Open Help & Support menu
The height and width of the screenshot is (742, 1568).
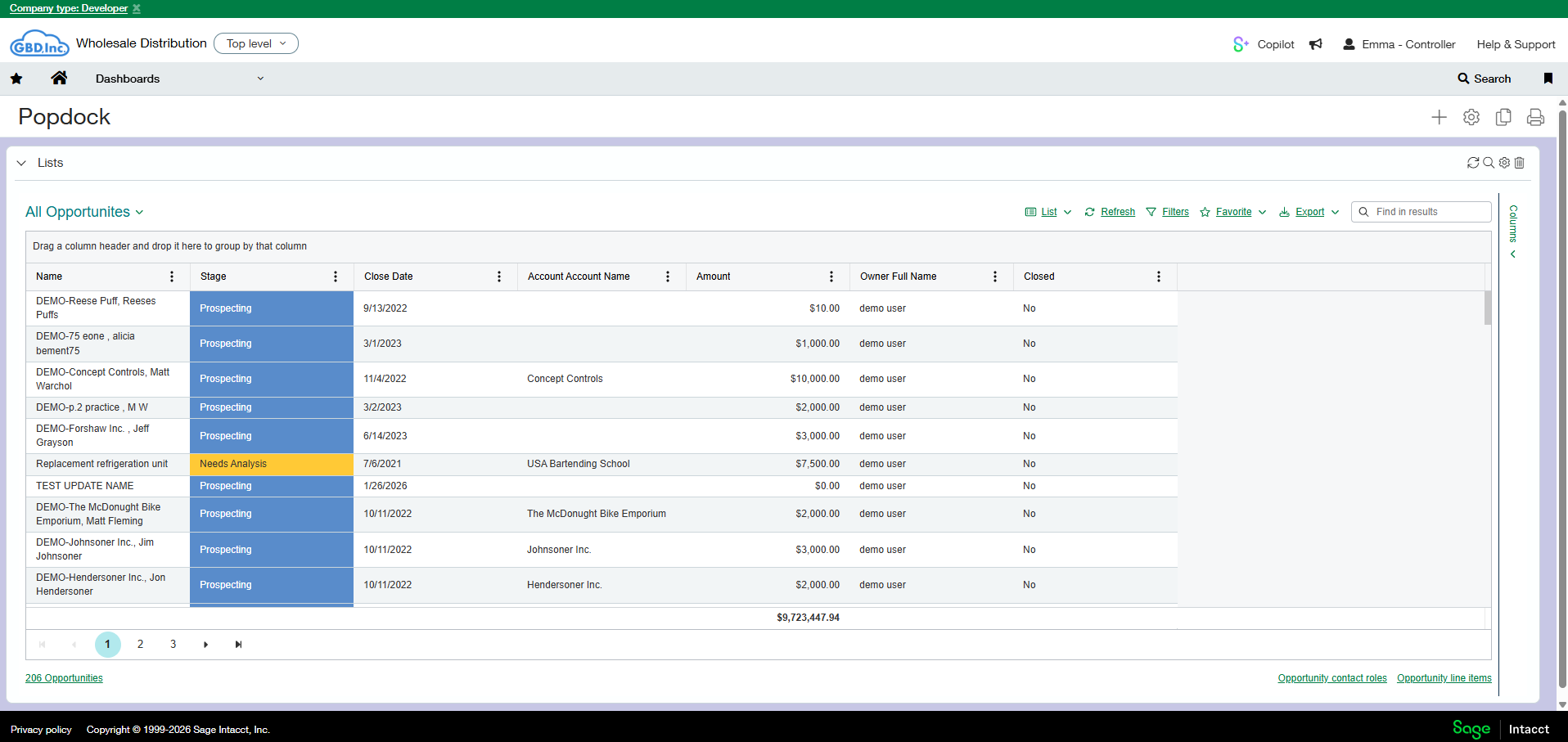coord(1516,44)
